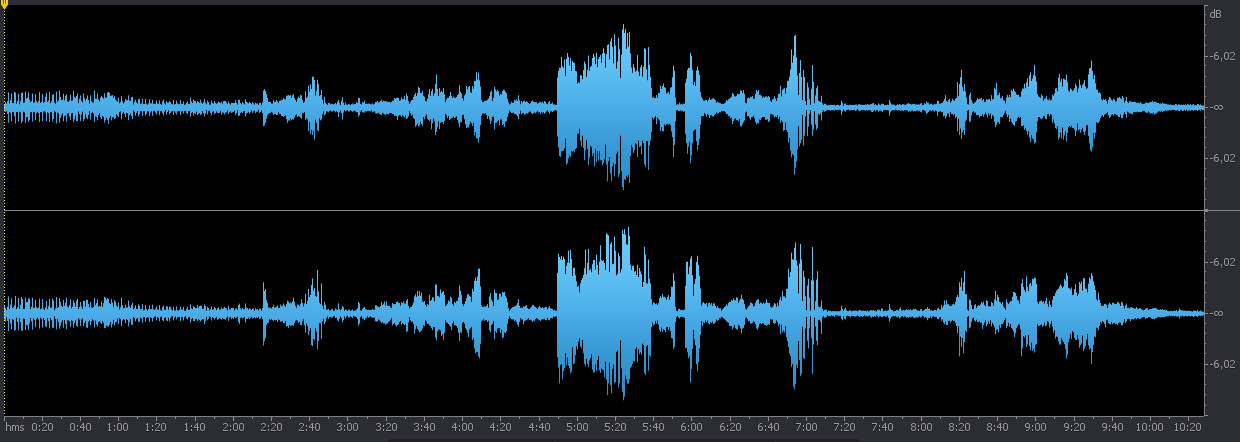
Task: Click the hms time format label
Action: [x=14, y=427]
